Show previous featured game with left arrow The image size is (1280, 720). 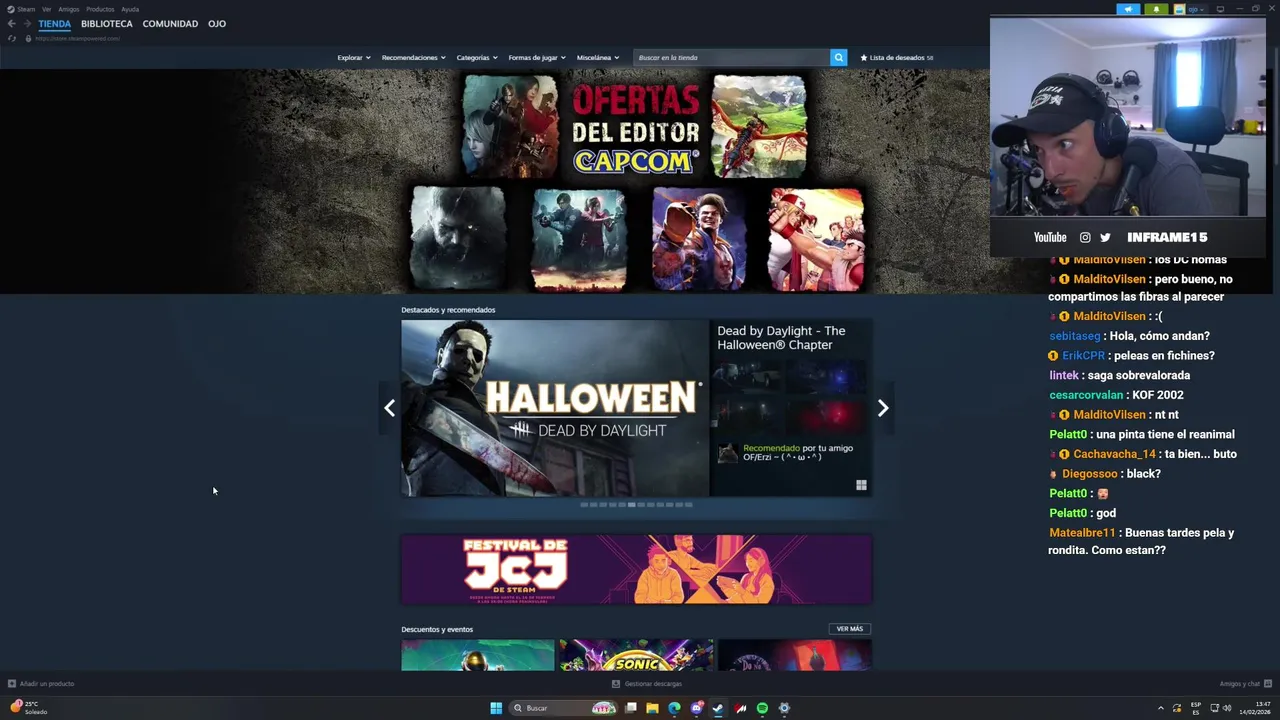click(x=389, y=408)
